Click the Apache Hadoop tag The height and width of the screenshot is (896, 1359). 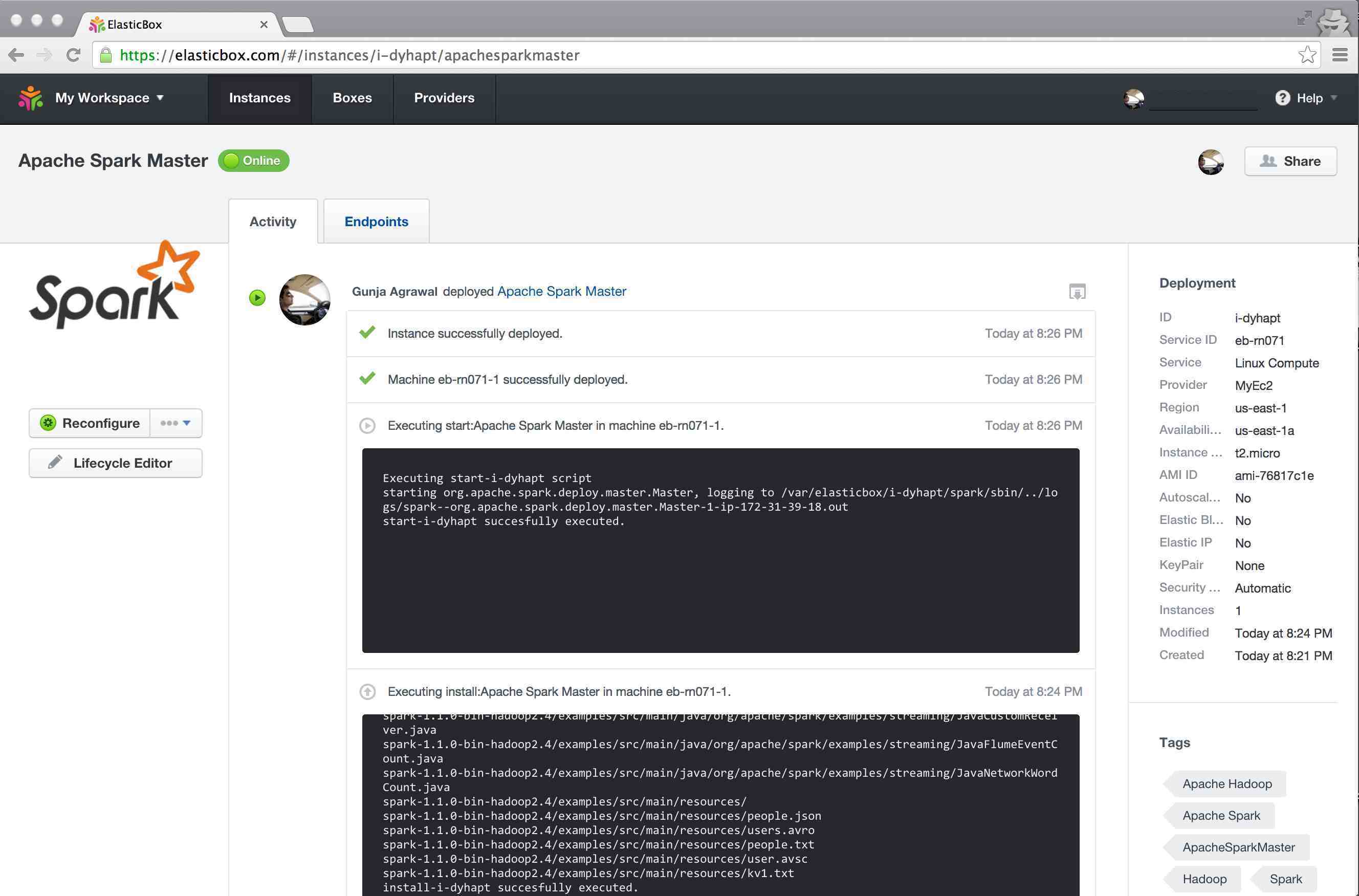(1225, 784)
